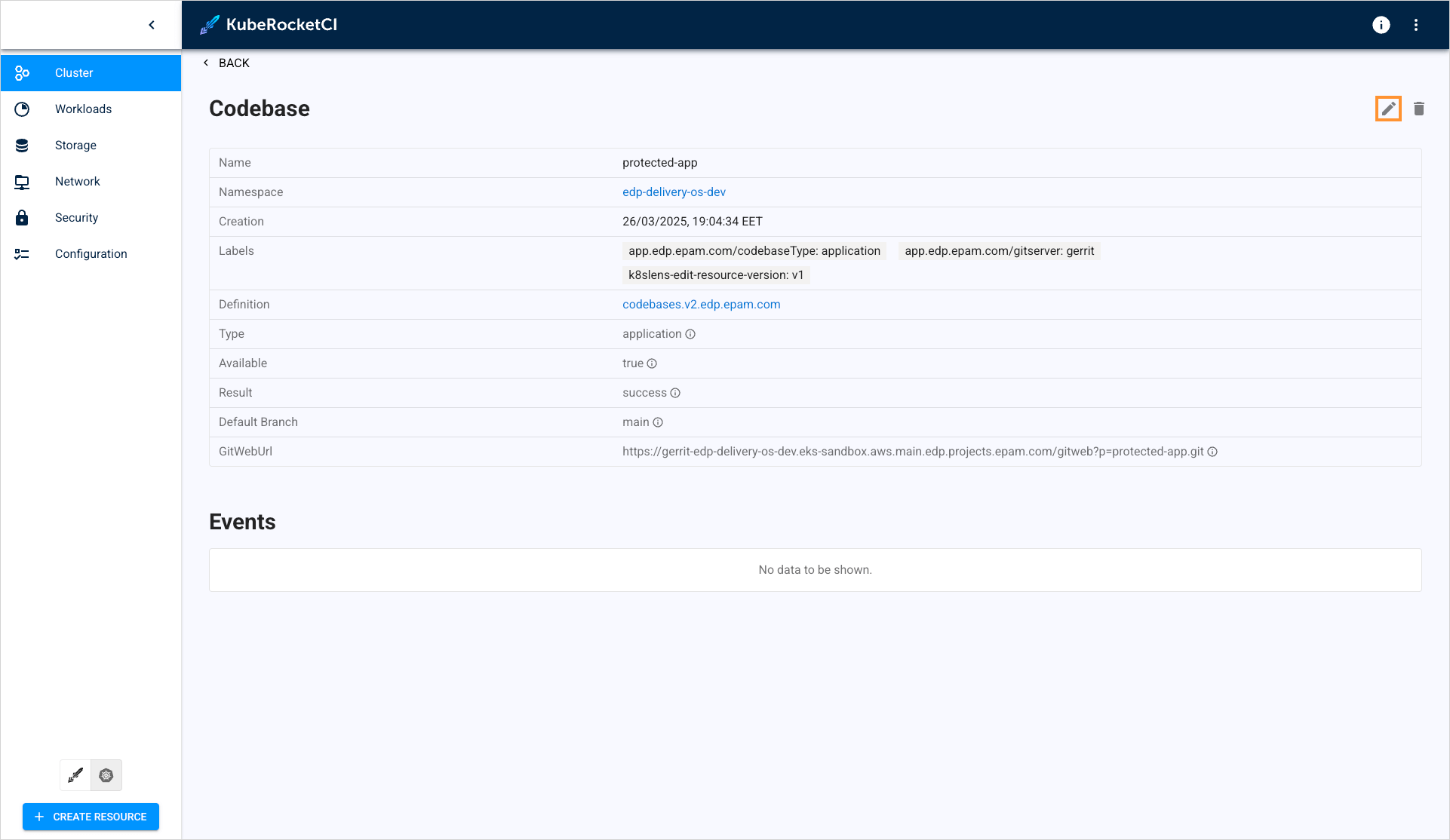1450x840 pixels.
Task: Click info icon next to success result
Action: pos(675,393)
